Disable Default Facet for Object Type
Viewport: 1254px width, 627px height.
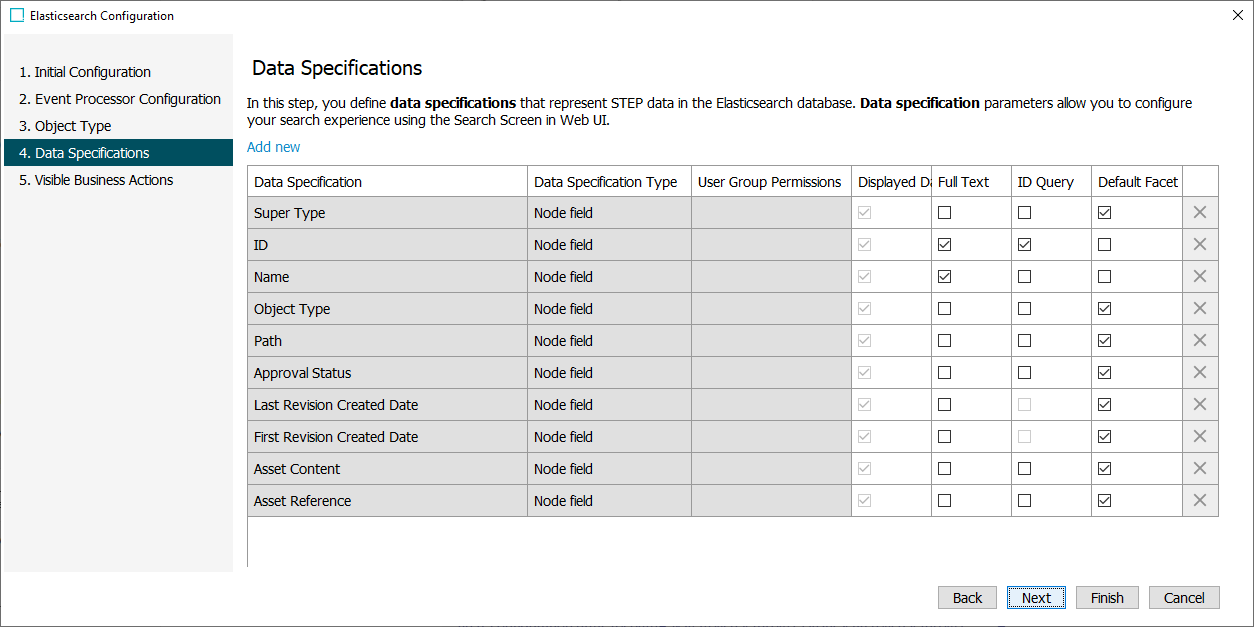pyautogui.click(x=1104, y=309)
